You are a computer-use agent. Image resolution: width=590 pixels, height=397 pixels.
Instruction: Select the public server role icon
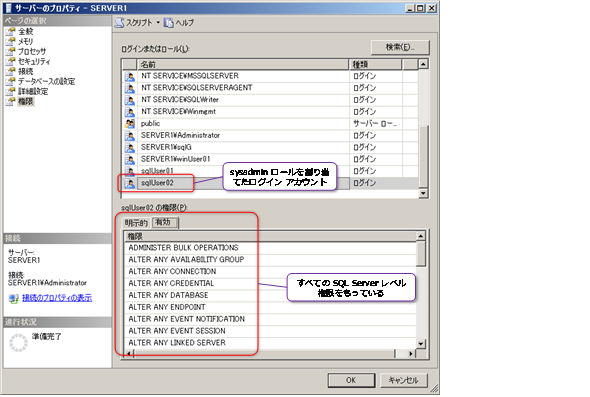(x=130, y=124)
